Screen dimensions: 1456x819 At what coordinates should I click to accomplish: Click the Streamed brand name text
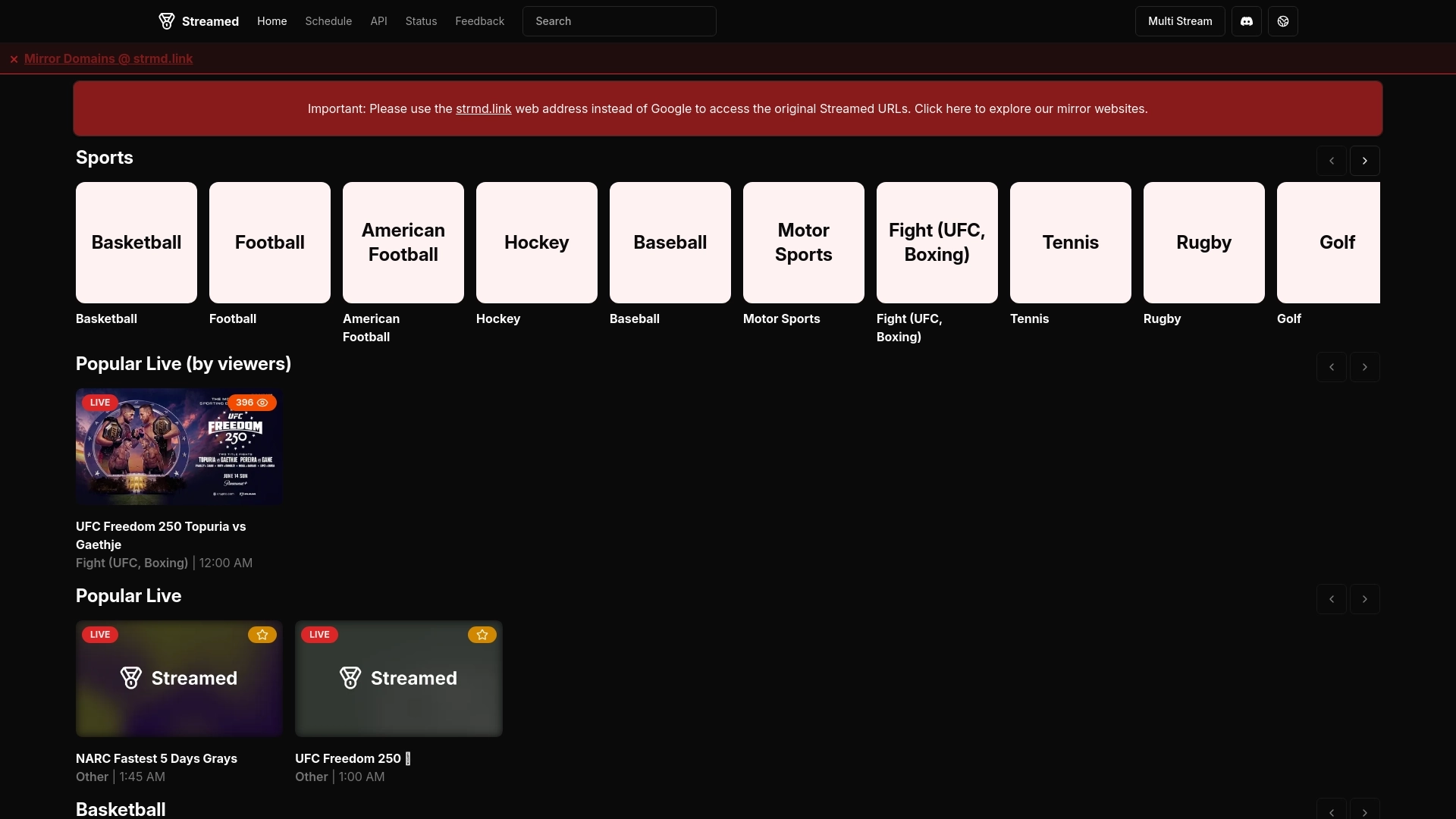210,21
